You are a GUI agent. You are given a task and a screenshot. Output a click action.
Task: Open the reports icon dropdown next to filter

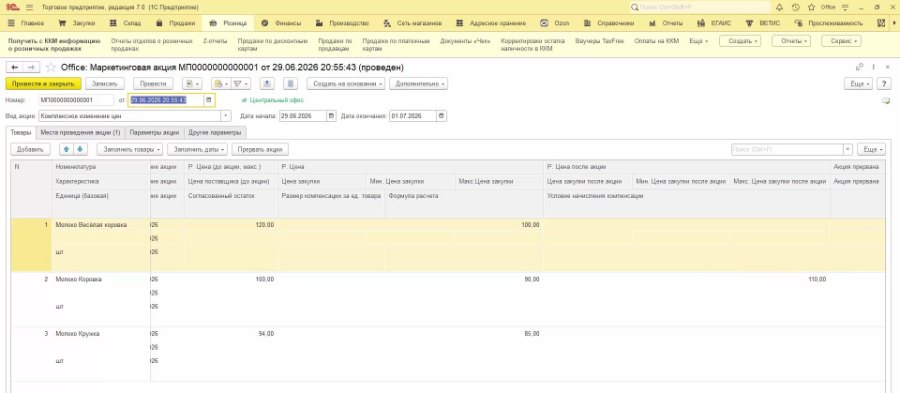pyautogui.click(x=220, y=84)
